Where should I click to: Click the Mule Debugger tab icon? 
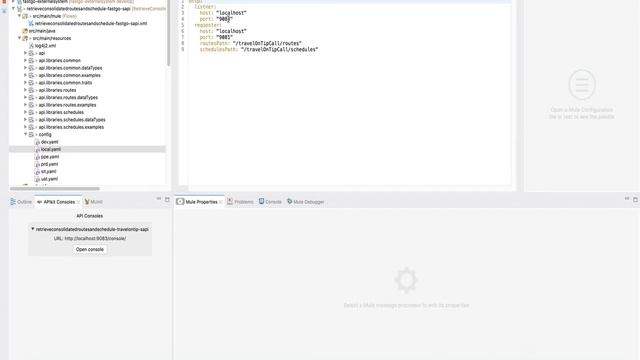pos(289,202)
